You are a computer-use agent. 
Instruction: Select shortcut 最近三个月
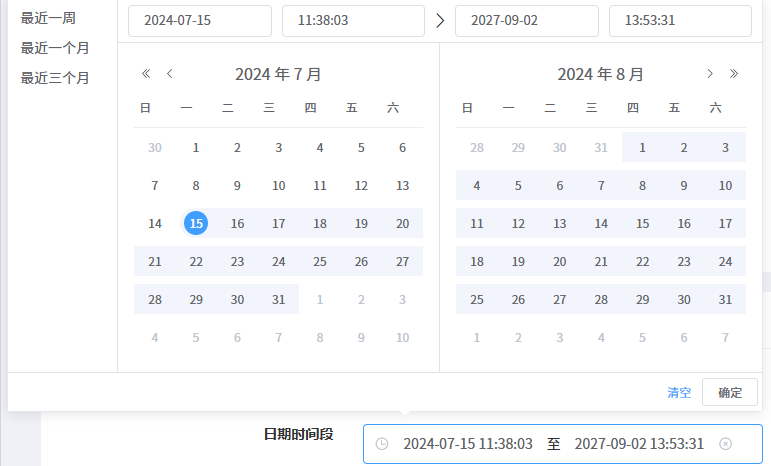[x=55, y=78]
